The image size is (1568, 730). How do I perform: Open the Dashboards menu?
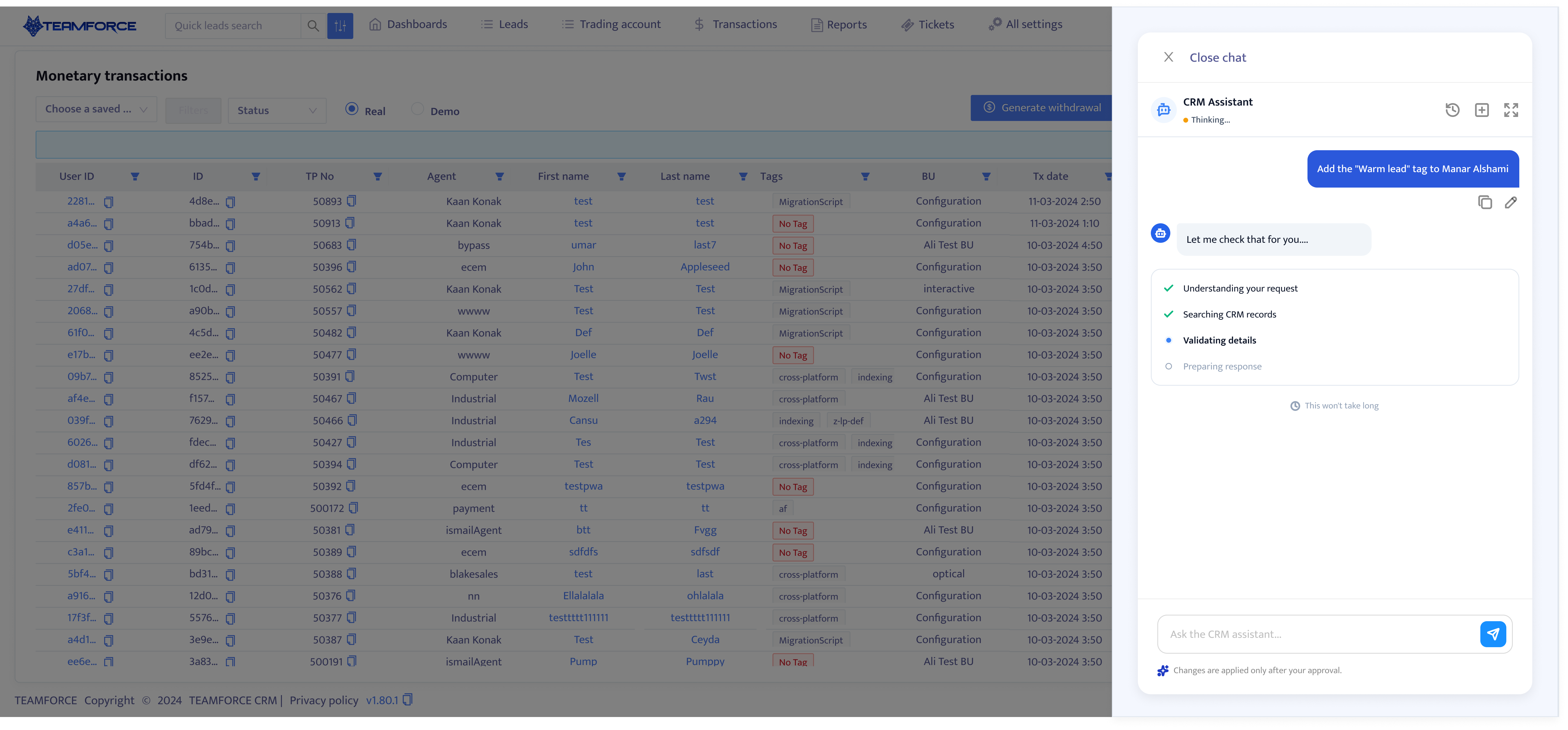click(408, 24)
